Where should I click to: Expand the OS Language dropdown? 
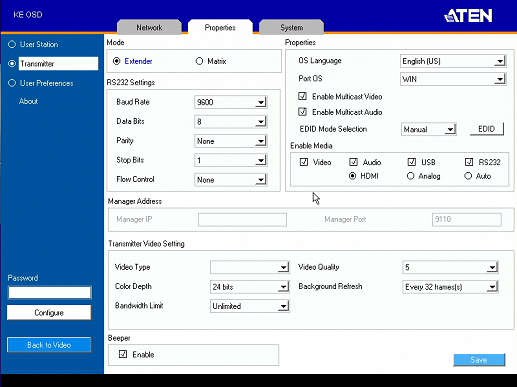[453, 61]
